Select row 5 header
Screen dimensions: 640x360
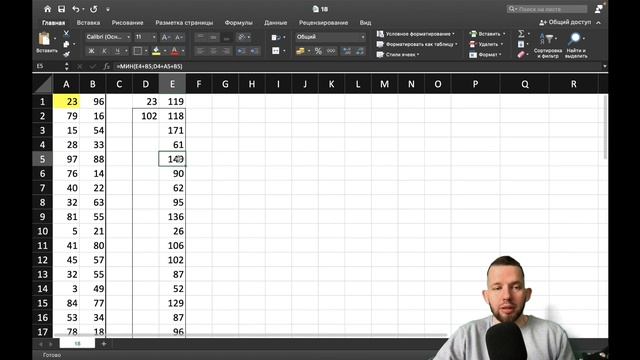point(42,159)
